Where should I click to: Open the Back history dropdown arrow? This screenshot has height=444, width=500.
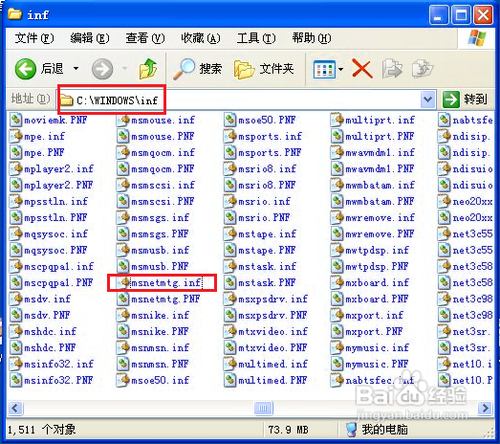[x=76, y=69]
